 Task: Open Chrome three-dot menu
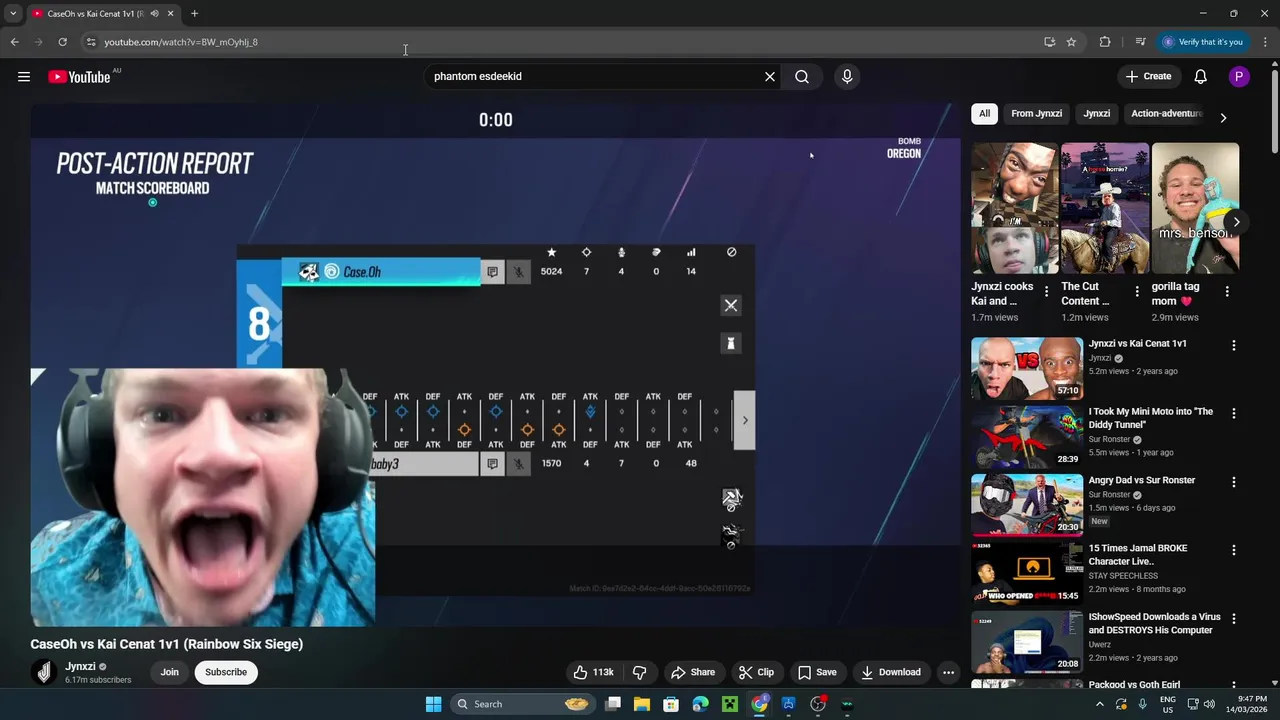(1266, 42)
